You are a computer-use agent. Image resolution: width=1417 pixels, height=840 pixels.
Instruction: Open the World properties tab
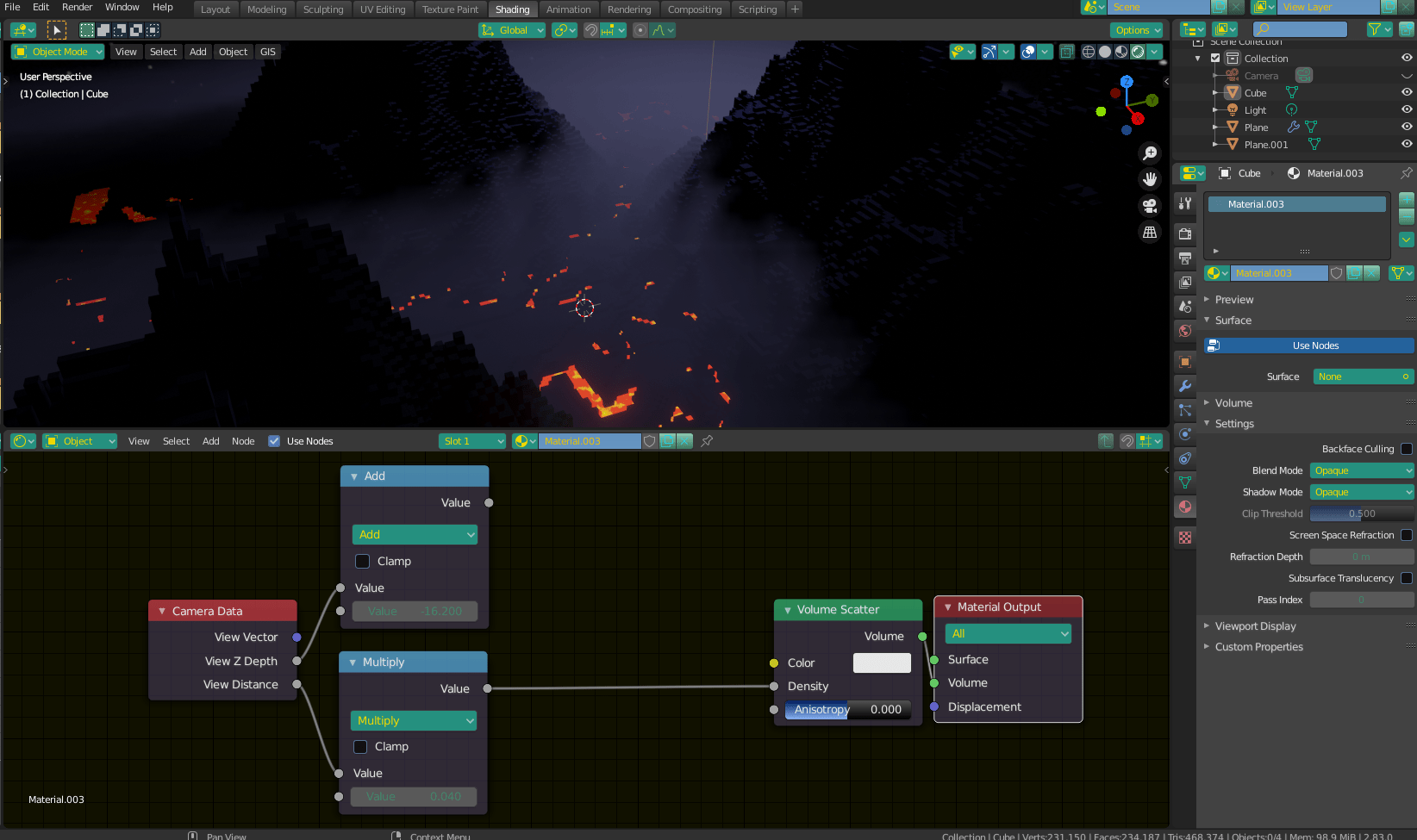coord(1184,333)
